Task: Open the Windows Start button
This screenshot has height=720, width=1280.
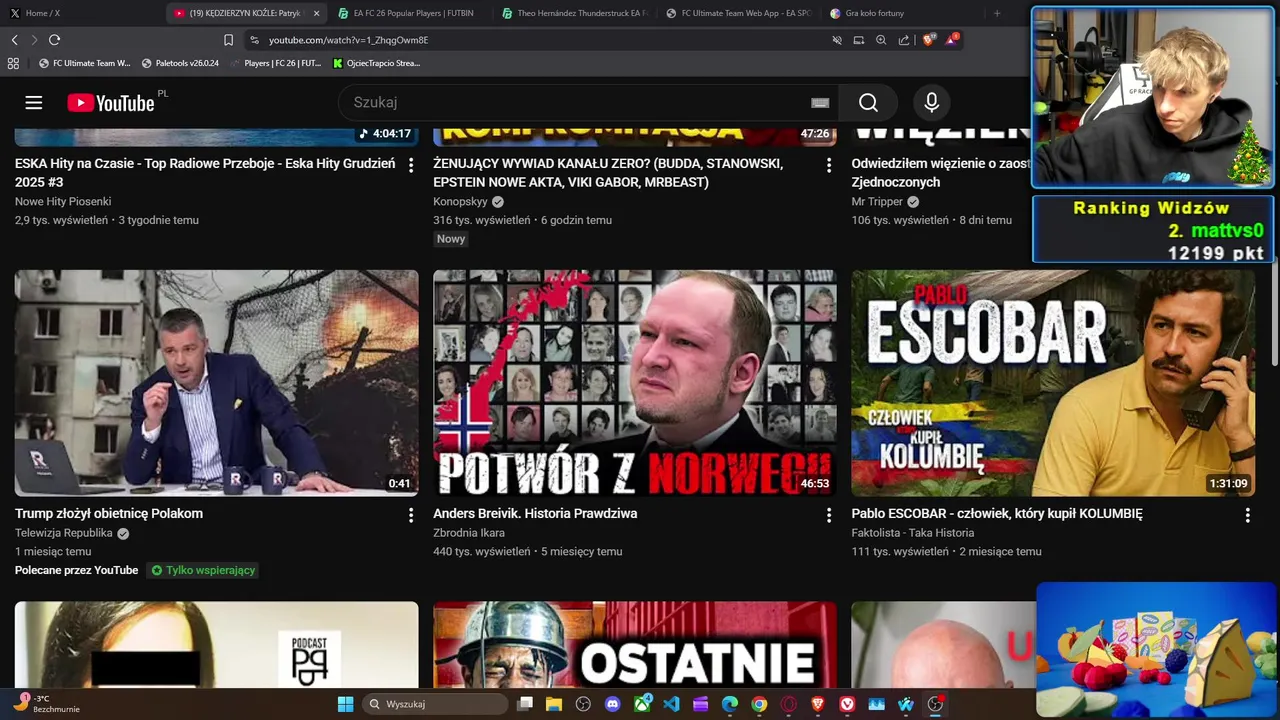Action: (345, 704)
